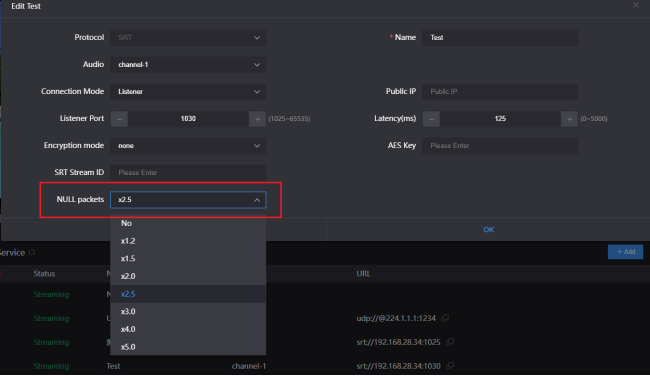Click the Status column header
Viewport: 650px width, 376px height.
coord(44,274)
